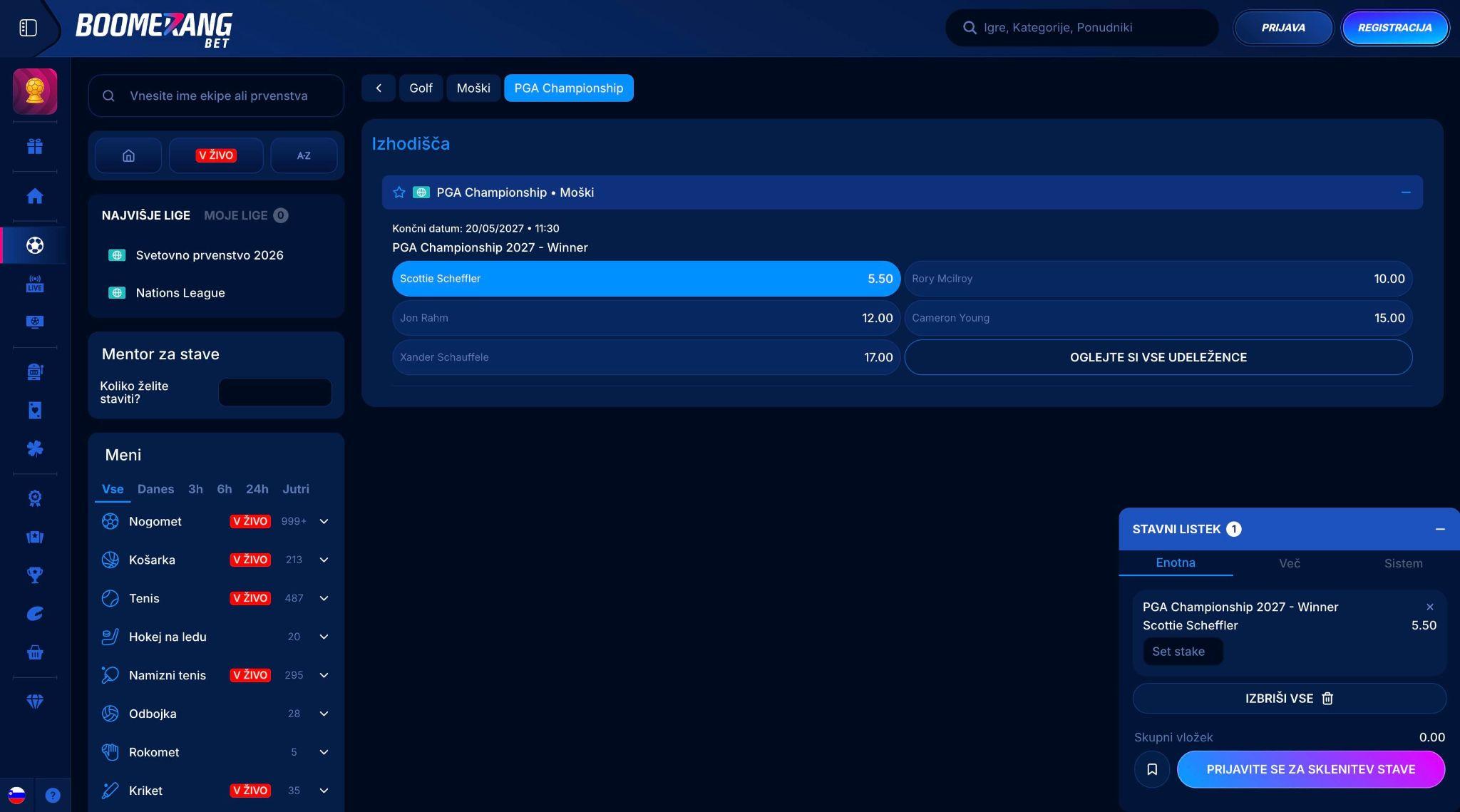Screen dimensions: 1460x812
Task: Click the REGISTRACIJA button
Action: pos(1395,28)
